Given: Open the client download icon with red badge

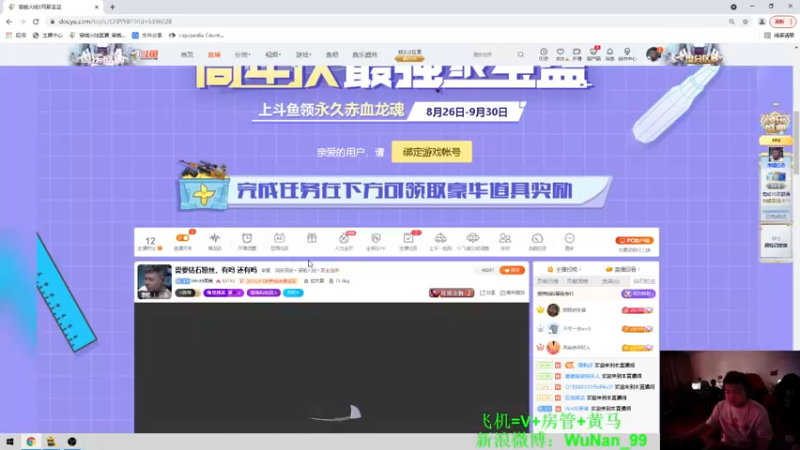Looking at the screenshot, I should click(593, 52).
